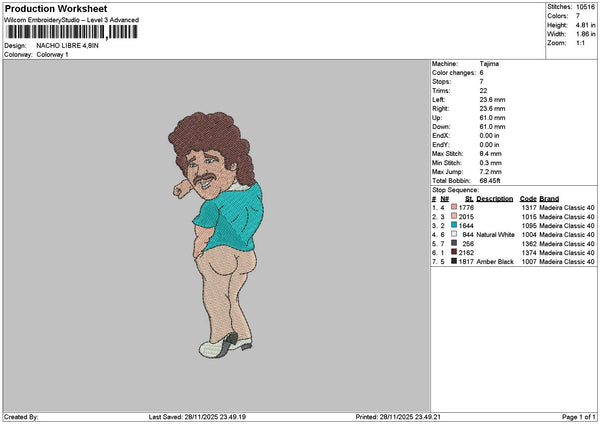Click design name 'NACHO LIBRE 4,8IN'
This screenshot has height=424, width=600.
pyautogui.click(x=67, y=46)
